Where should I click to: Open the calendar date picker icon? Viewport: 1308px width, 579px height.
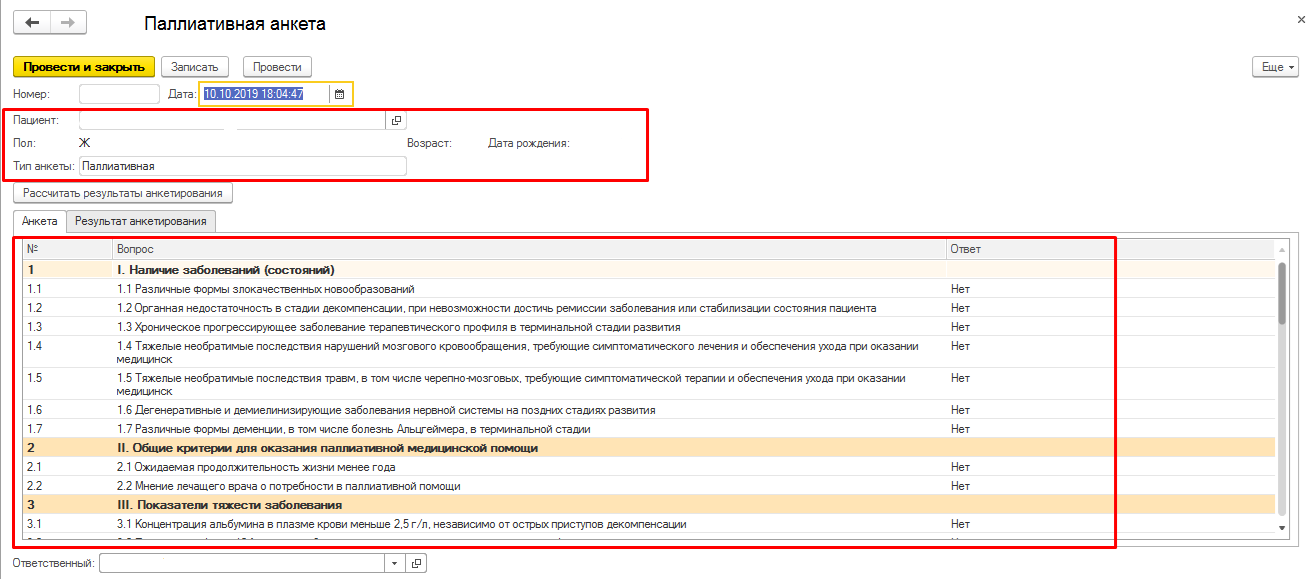[339, 94]
